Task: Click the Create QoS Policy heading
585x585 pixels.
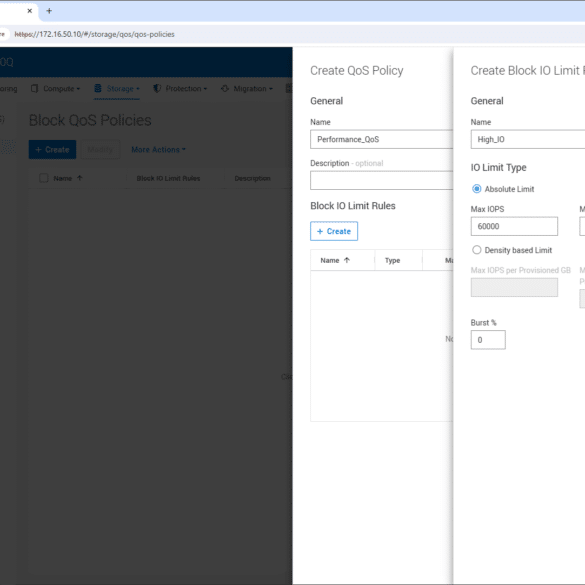Action: 357,71
